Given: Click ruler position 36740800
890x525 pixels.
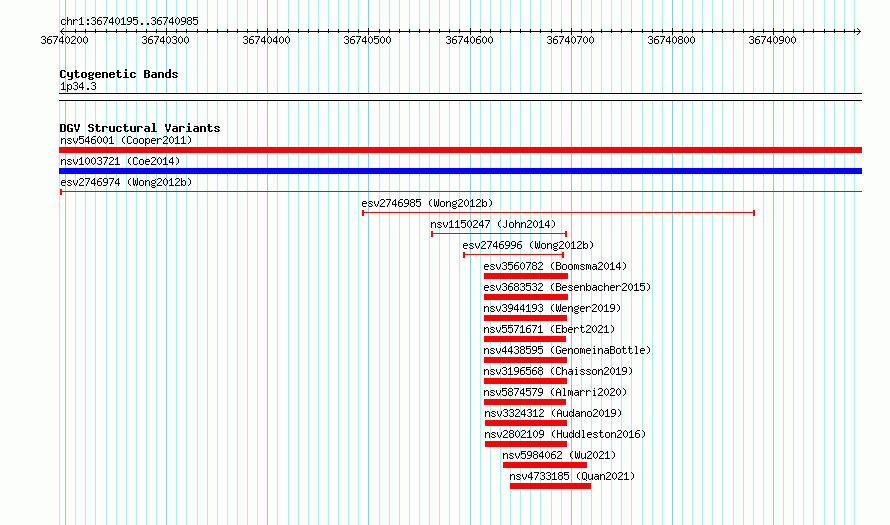Looking at the screenshot, I should [x=671, y=40].
